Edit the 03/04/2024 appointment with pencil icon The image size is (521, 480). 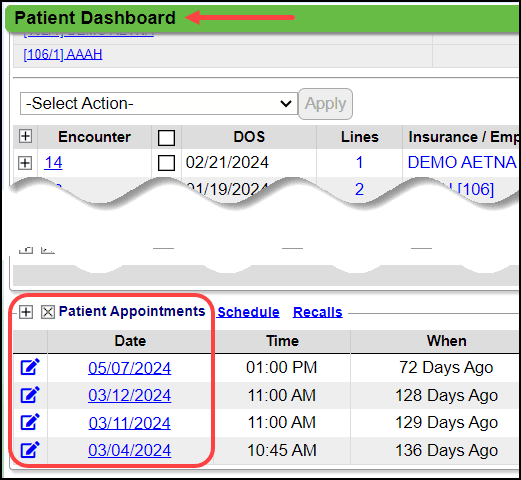[x=30, y=450]
